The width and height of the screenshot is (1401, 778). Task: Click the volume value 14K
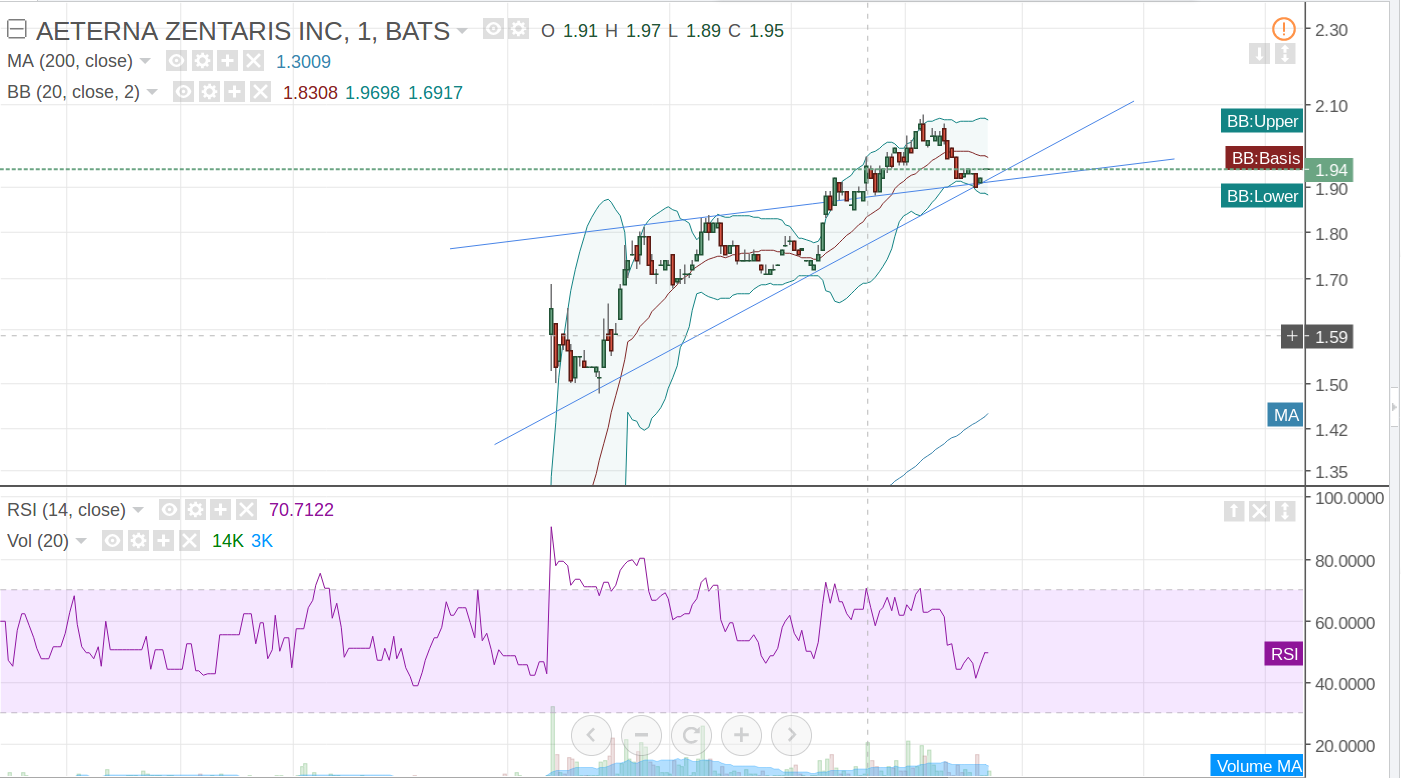228,541
